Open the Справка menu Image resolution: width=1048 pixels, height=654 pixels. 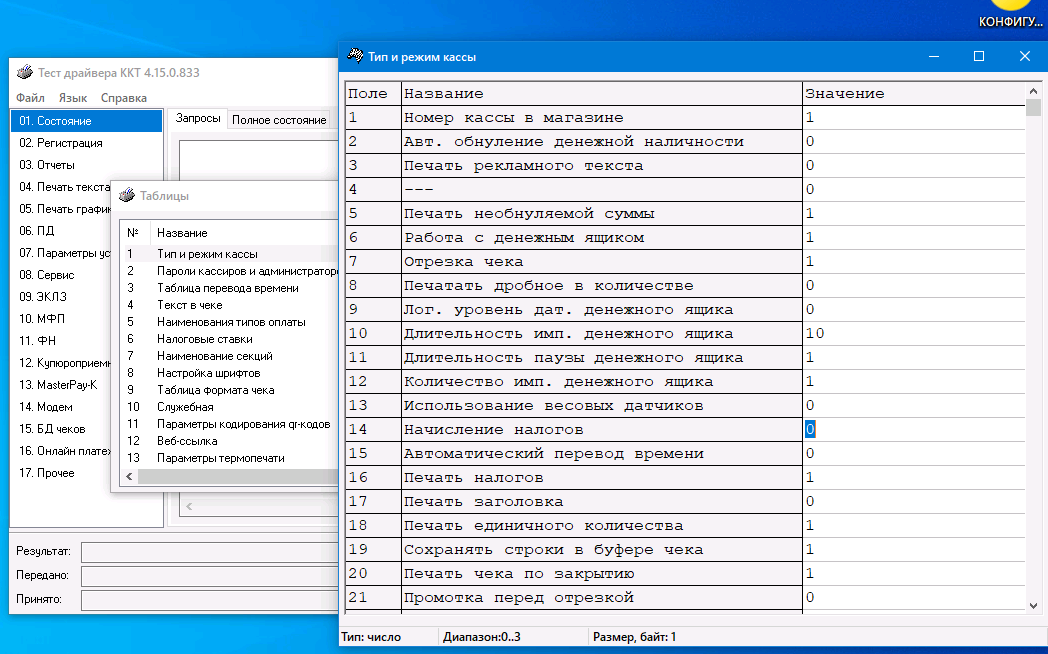(124, 98)
